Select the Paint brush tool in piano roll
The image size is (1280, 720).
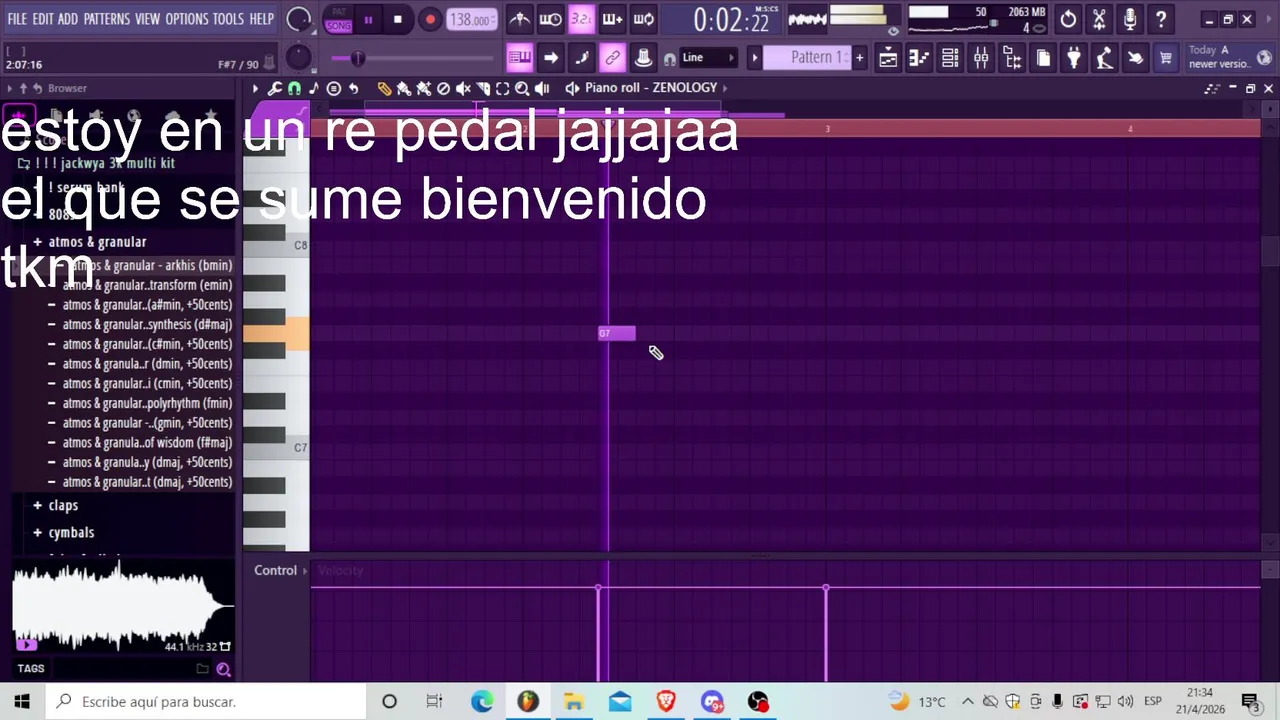[404, 88]
